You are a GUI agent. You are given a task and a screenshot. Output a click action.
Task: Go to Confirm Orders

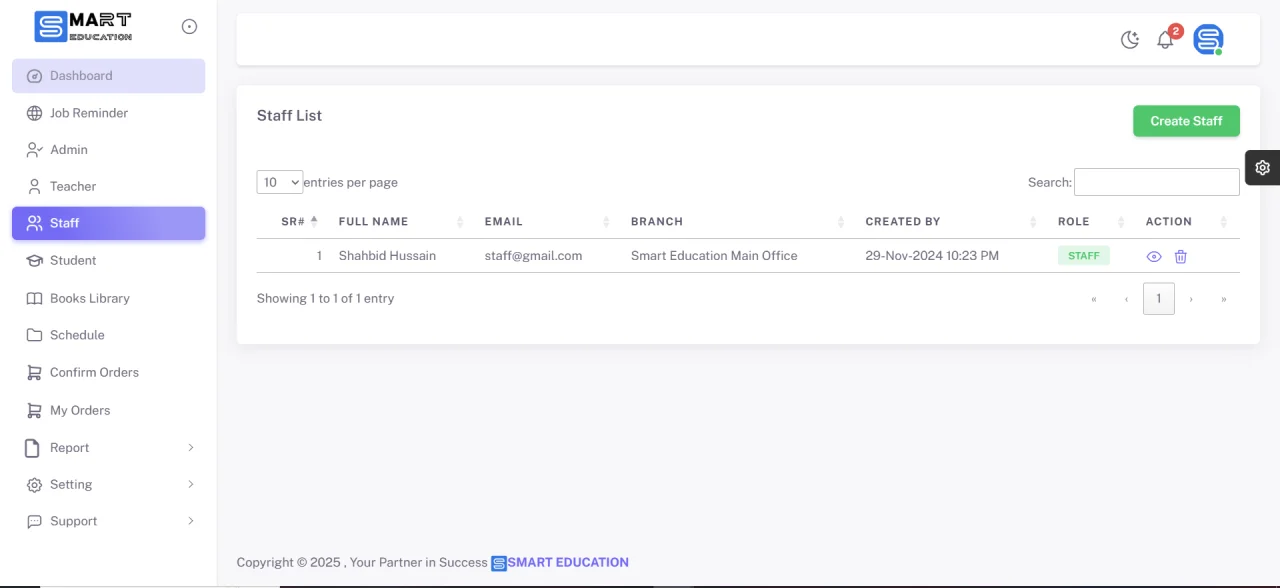tap(108, 372)
